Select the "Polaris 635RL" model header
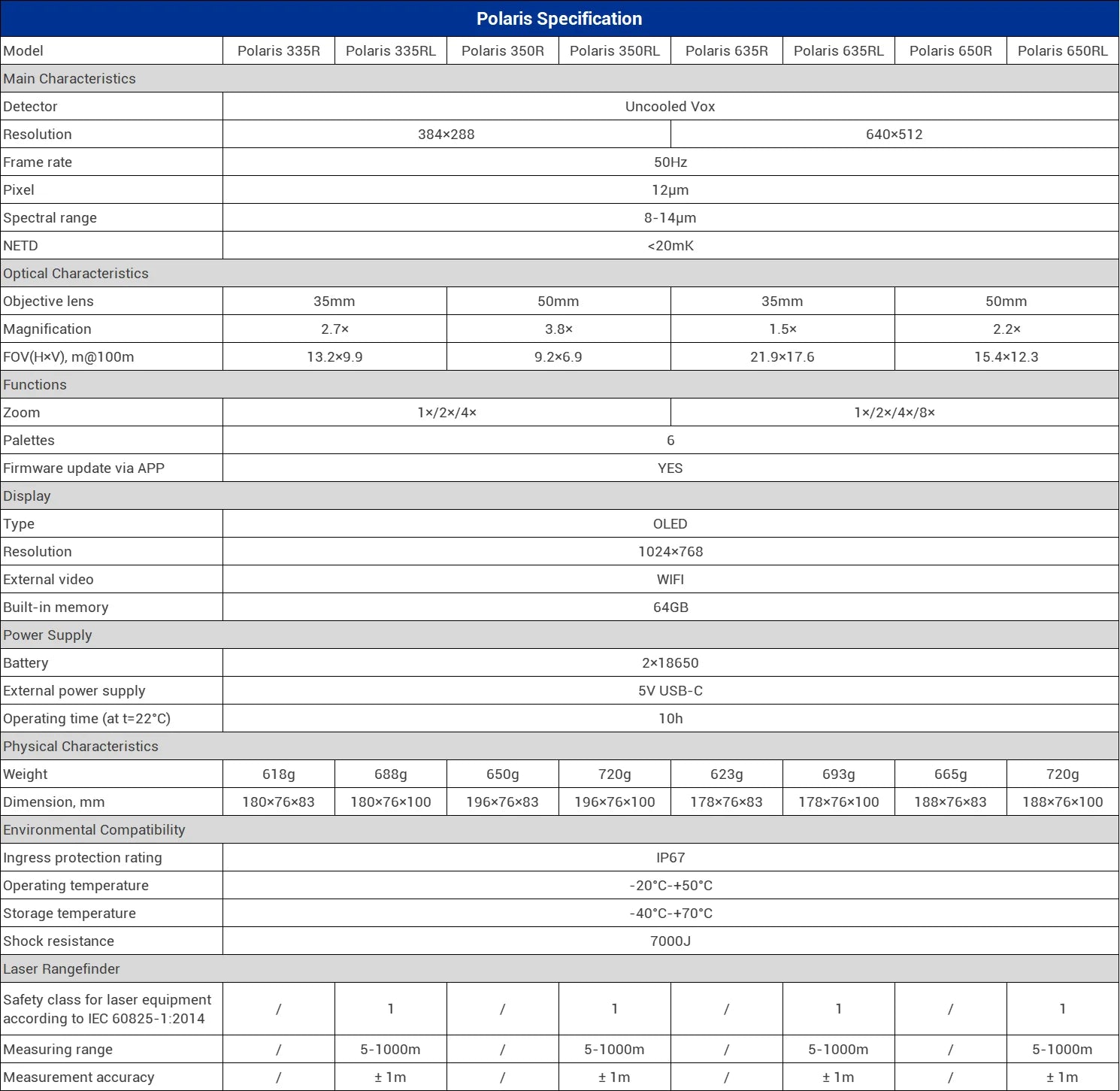Screen dimensions: 1120x1091 (839, 50)
